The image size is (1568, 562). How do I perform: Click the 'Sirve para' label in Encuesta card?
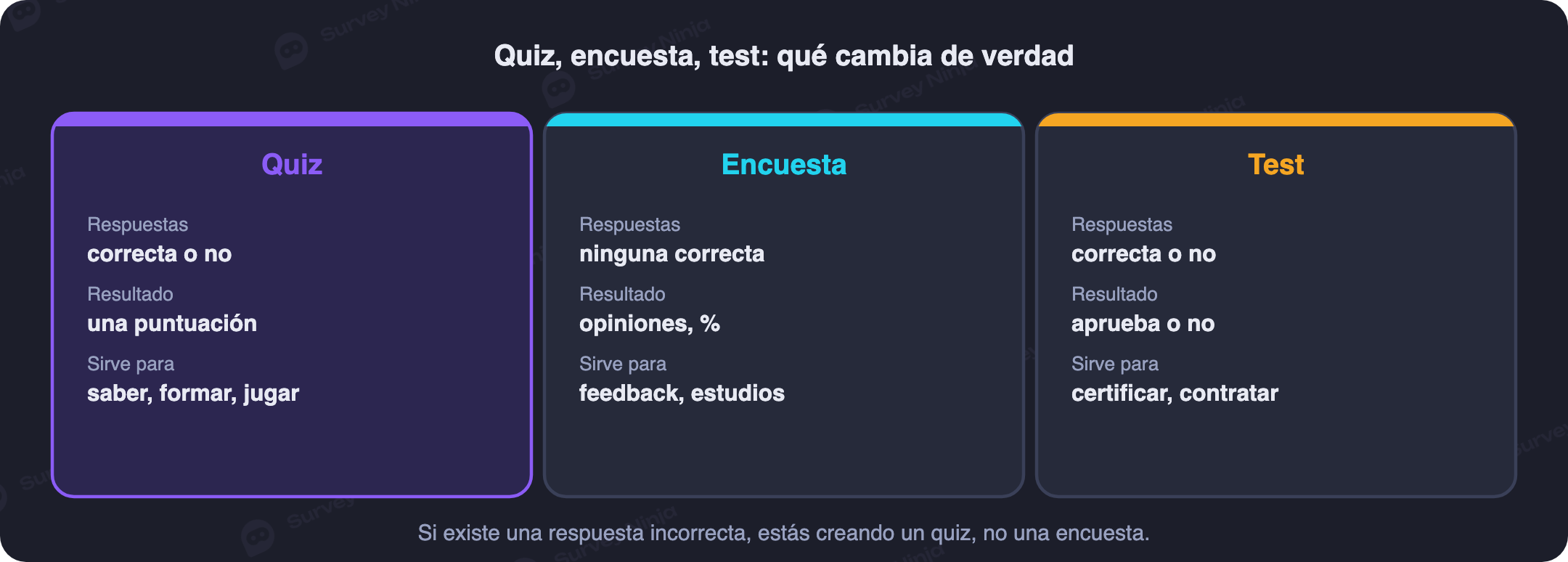point(623,364)
